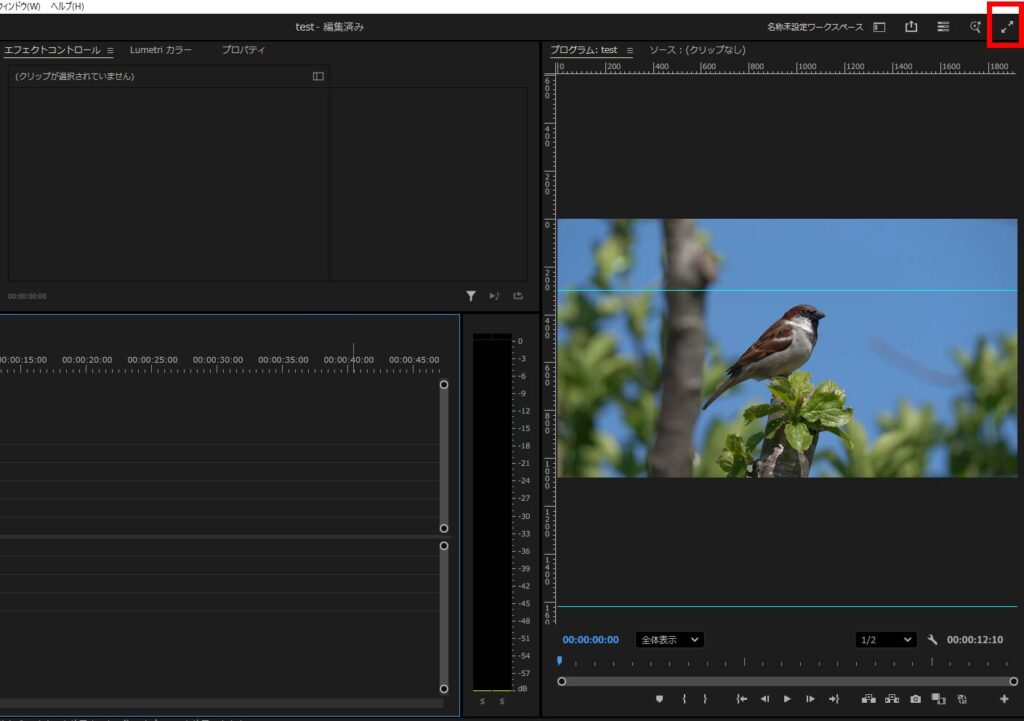Viewport: 1024px width, 721px height.
Task: Switch to the ソース：(クリップなし) tab
Action: [x=697, y=50]
